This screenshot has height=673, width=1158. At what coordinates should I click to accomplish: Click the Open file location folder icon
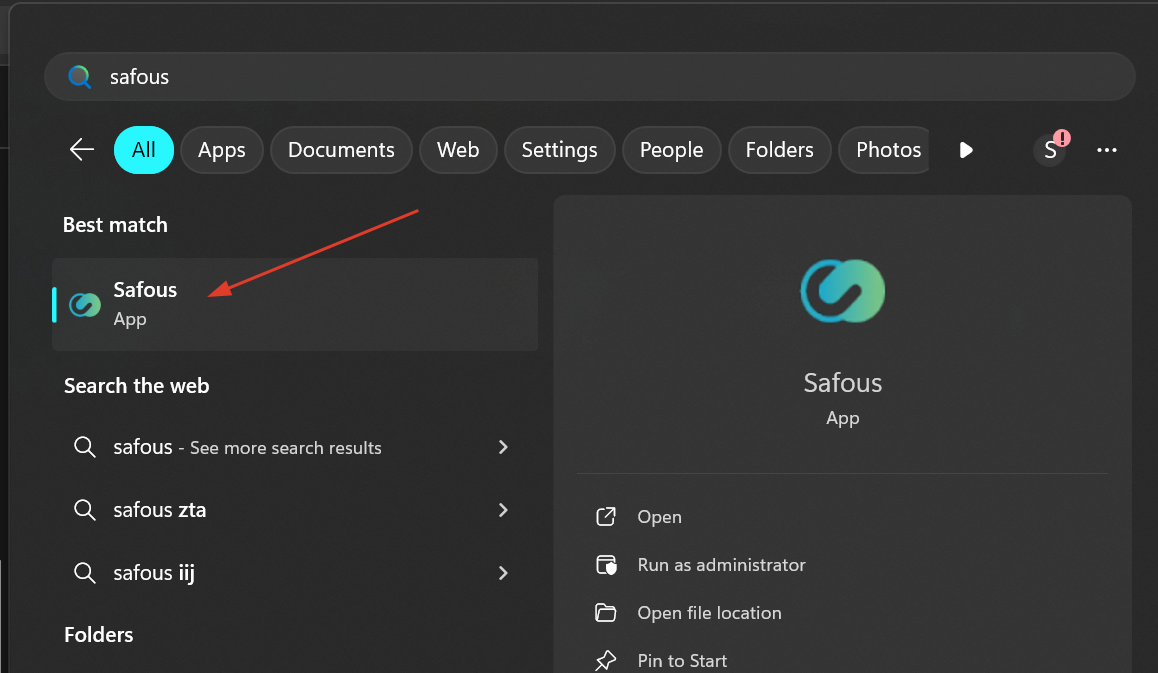tap(606, 613)
